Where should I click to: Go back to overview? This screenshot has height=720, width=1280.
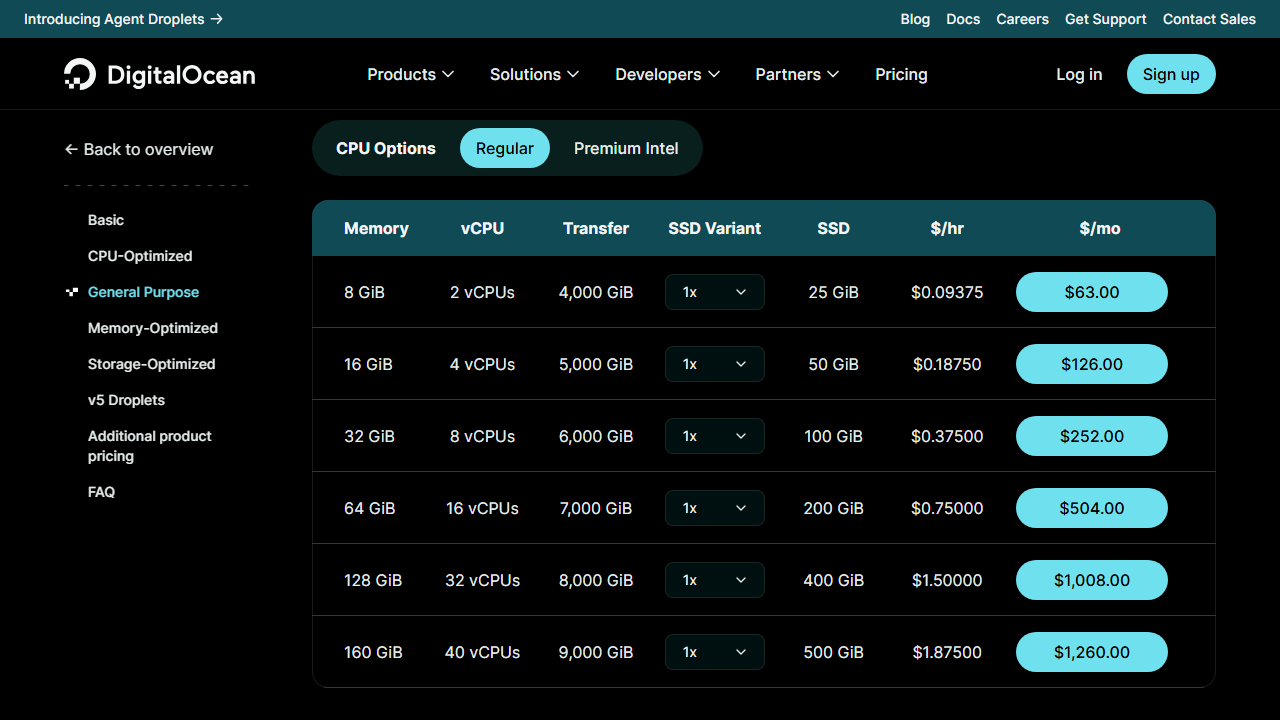pyautogui.click(x=139, y=149)
